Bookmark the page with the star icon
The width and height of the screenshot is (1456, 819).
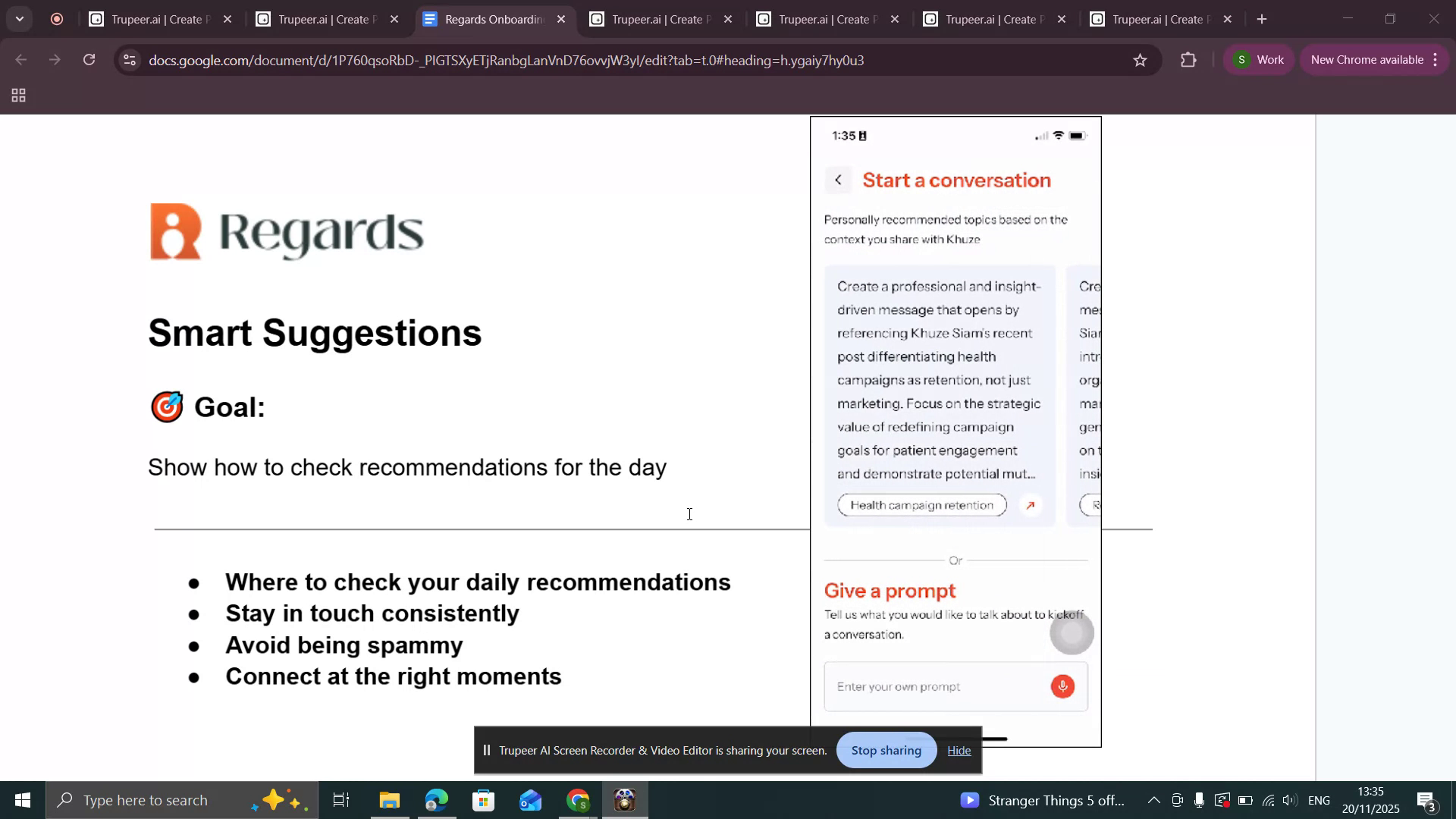pos(1141,60)
